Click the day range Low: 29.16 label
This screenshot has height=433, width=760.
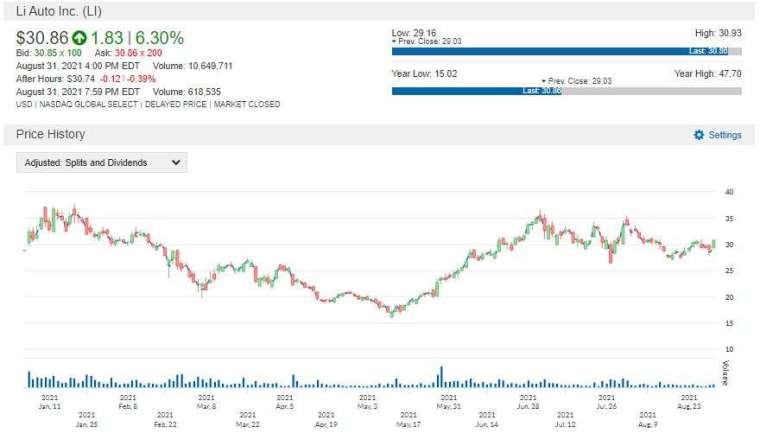click(x=414, y=33)
